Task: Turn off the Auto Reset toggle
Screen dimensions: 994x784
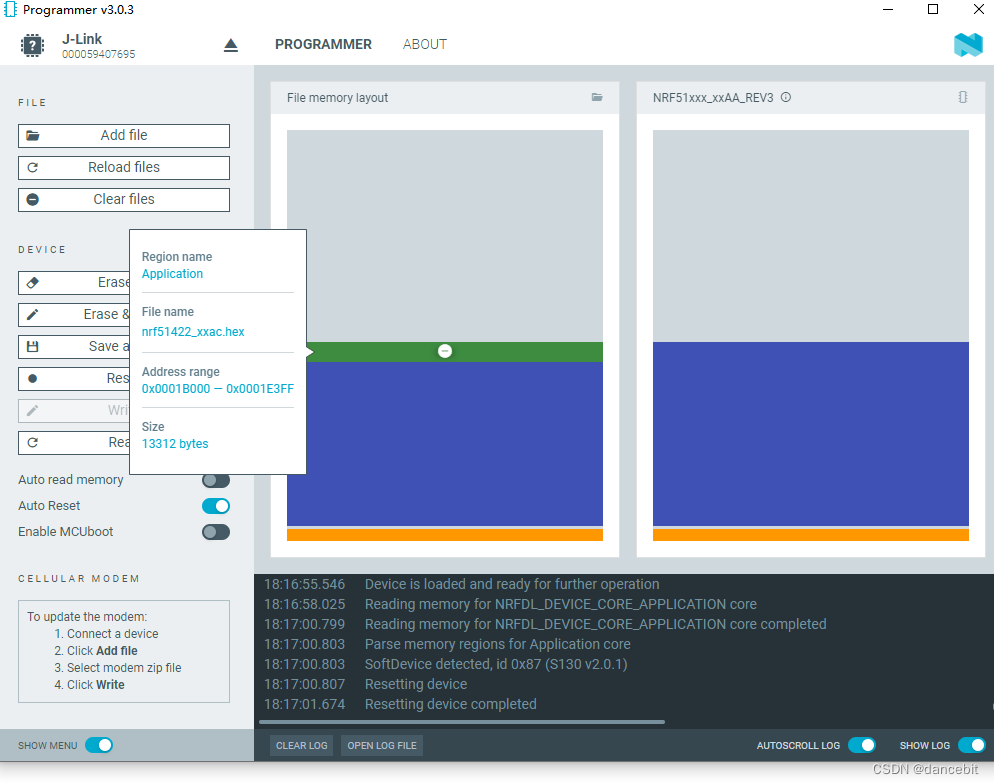Action: pyautogui.click(x=215, y=506)
